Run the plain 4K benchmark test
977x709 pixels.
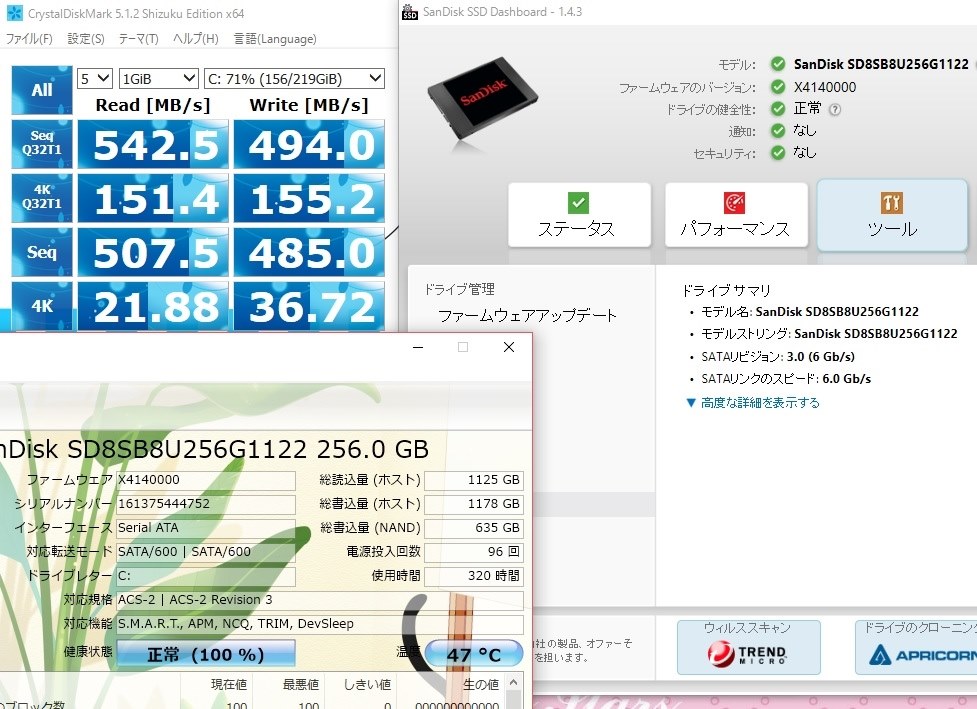coord(42,306)
